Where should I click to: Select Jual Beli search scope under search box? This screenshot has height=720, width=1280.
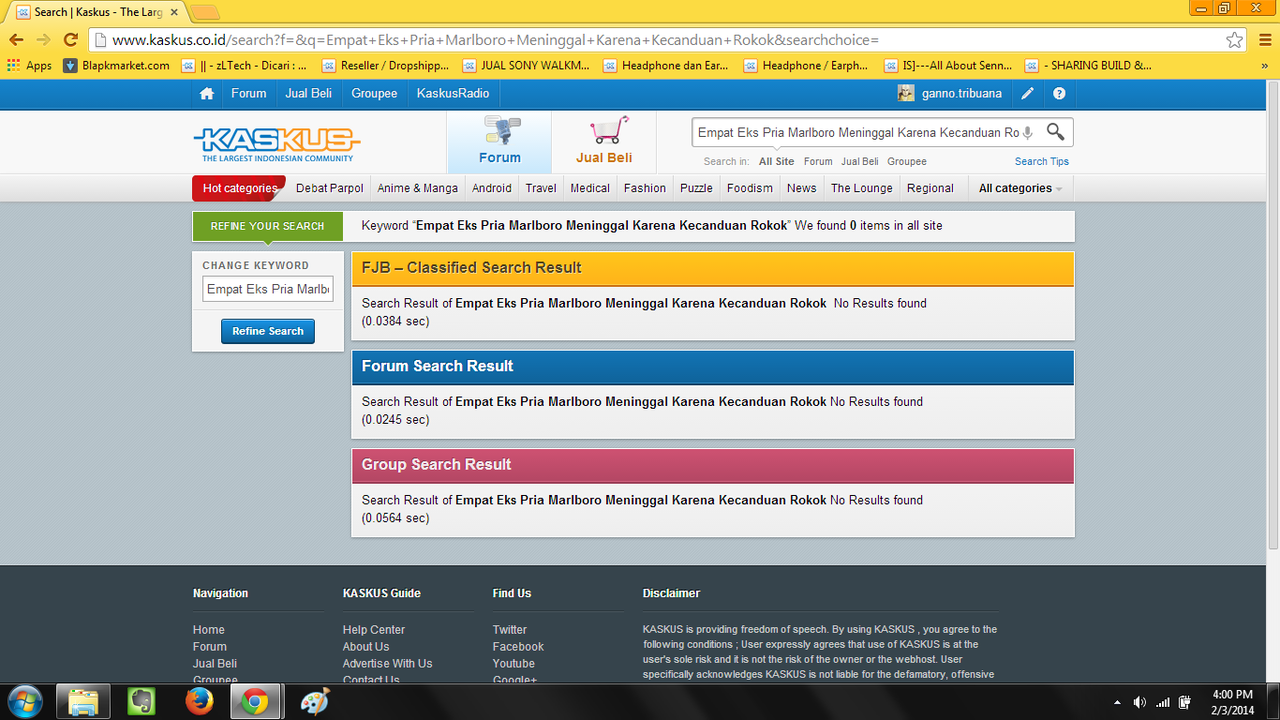point(860,161)
